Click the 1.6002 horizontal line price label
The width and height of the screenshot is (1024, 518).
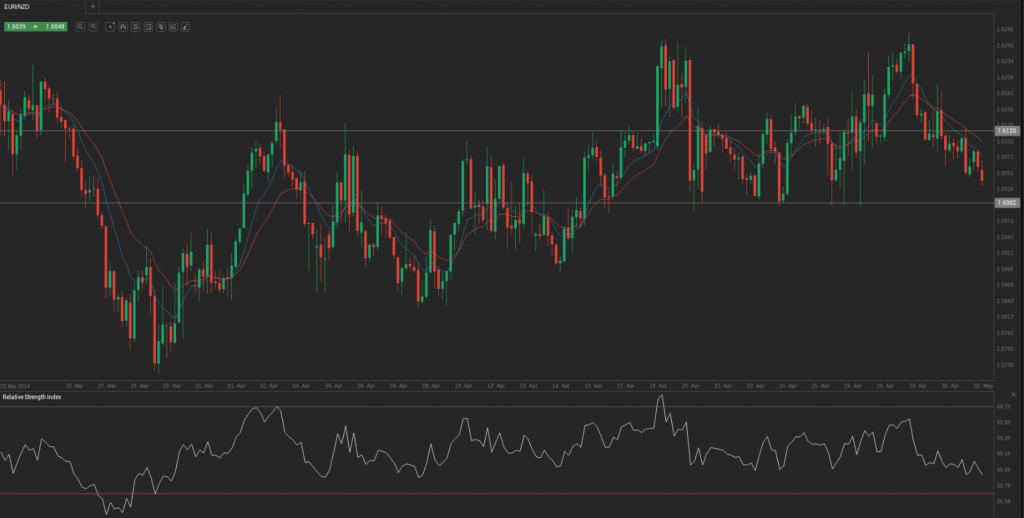[1007, 203]
